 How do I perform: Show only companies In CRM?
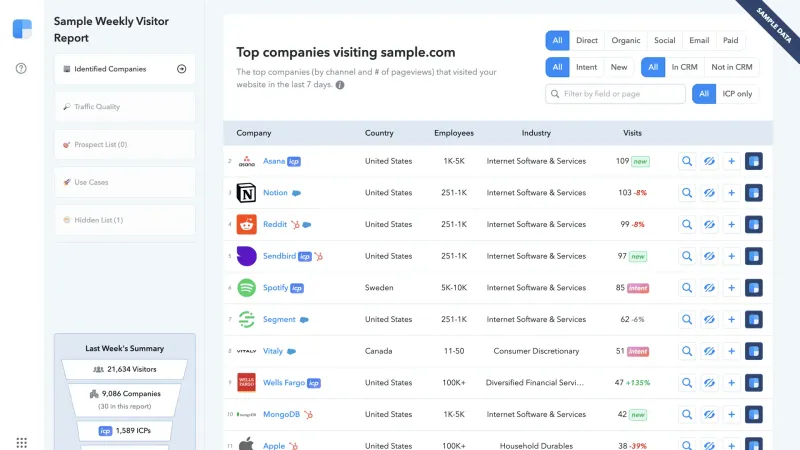pos(684,67)
